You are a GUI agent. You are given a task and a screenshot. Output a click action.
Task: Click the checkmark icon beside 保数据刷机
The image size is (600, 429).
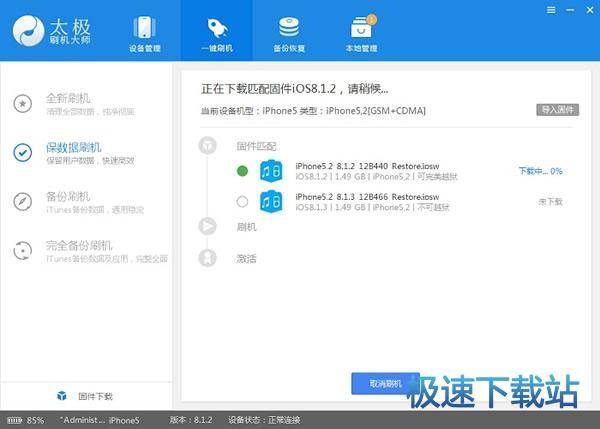coord(23,153)
